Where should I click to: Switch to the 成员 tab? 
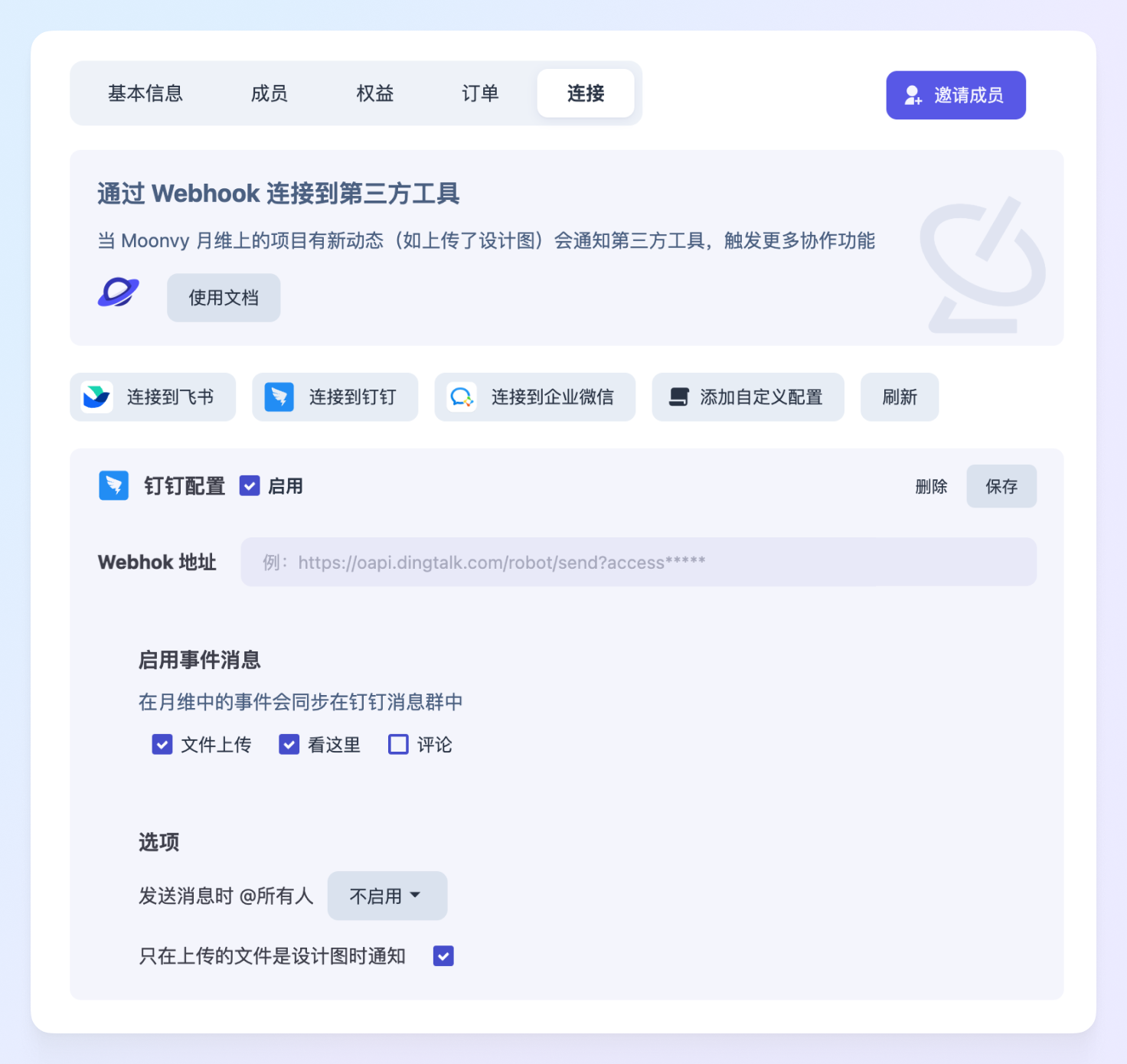[x=269, y=93]
